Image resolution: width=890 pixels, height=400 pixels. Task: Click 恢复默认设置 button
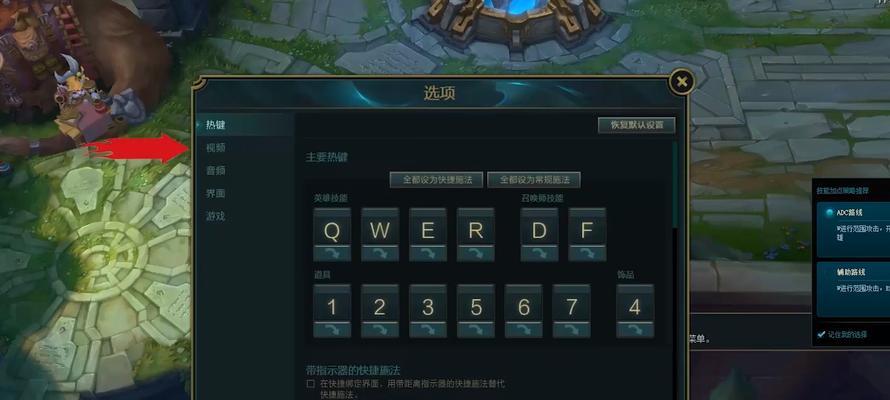coord(637,125)
